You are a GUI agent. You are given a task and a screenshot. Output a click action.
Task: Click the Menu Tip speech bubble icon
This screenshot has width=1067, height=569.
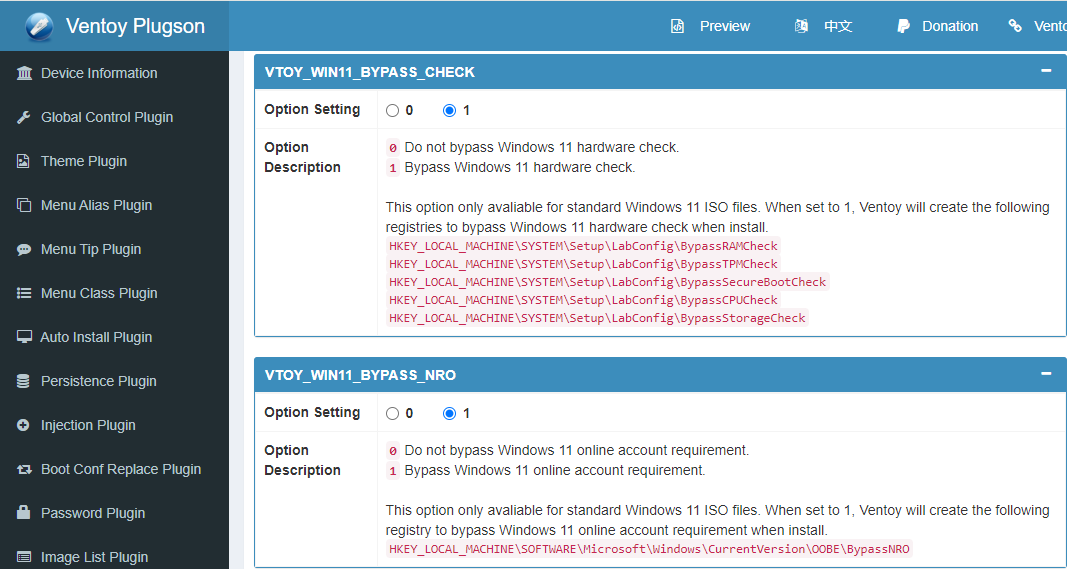(x=24, y=250)
